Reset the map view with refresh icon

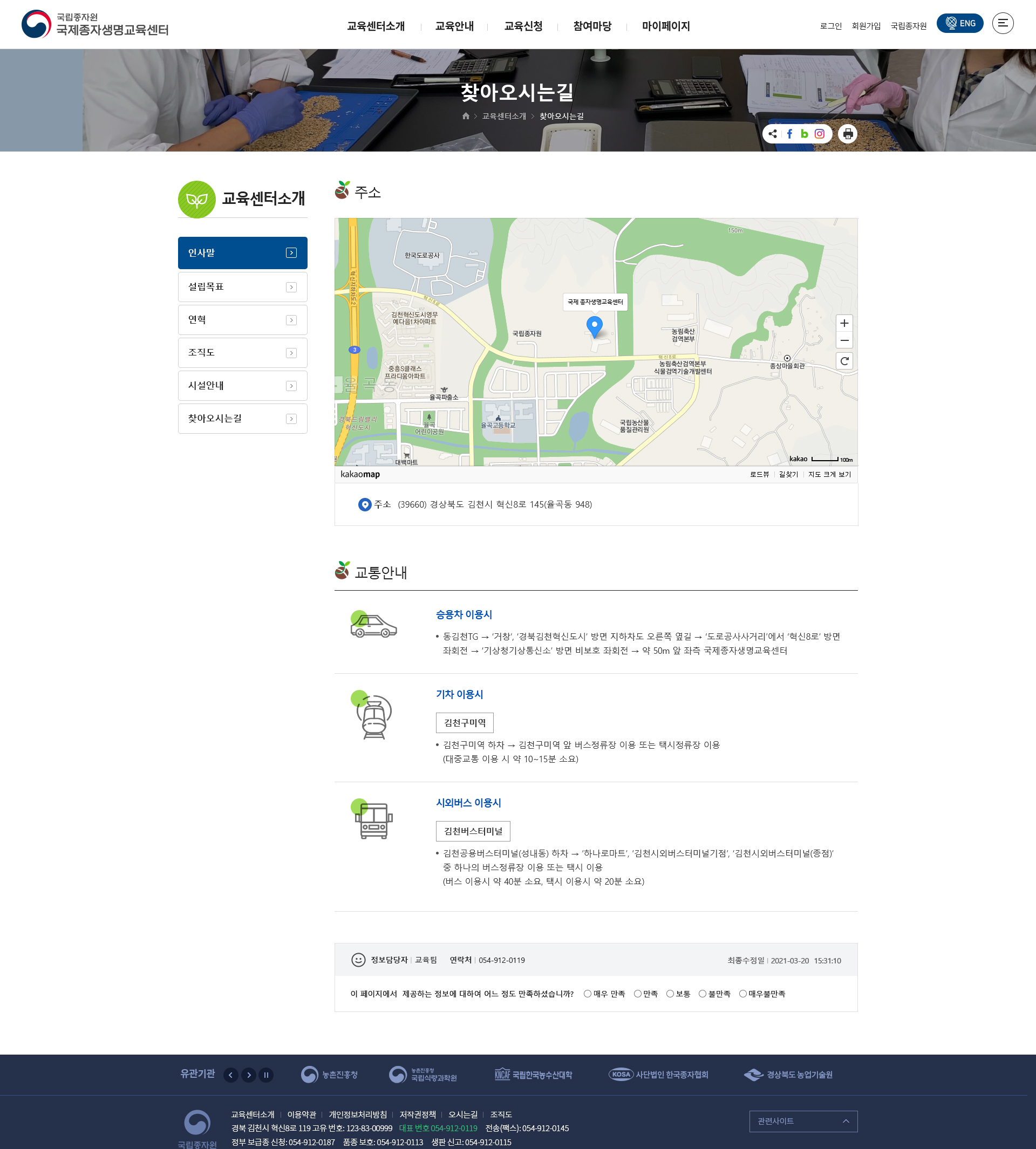(844, 361)
